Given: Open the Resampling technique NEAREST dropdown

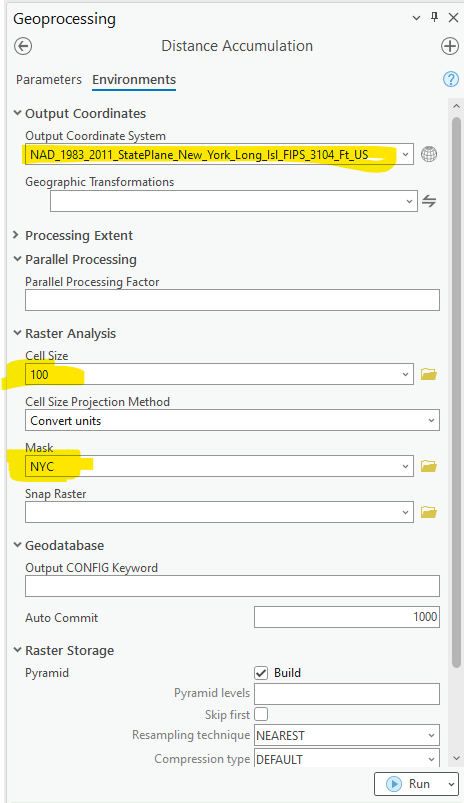Looking at the screenshot, I should 347,735.
